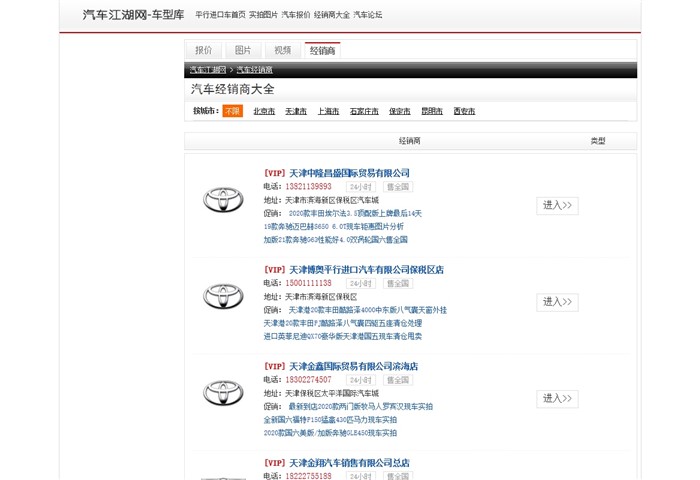
Task: Open promo 天津港20款丰田酷路泽4000中东版
Action: coord(368,310)
